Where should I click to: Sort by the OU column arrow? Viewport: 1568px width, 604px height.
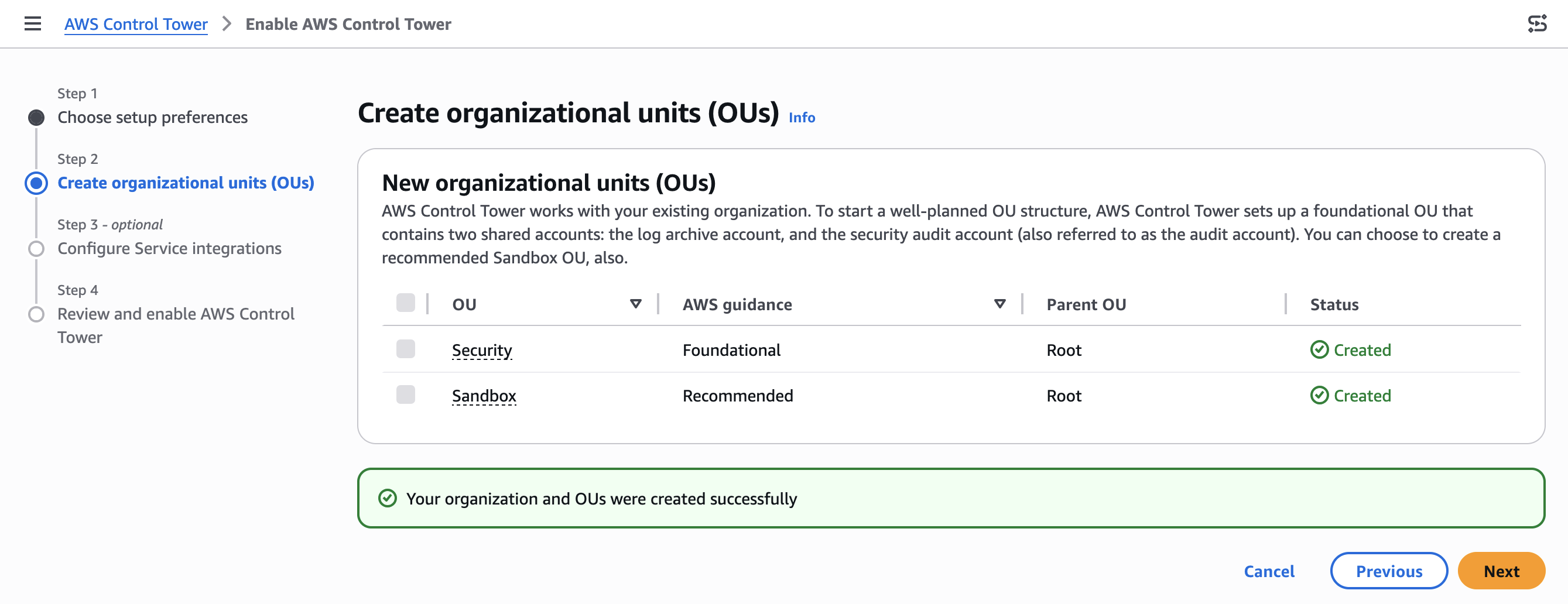635,304
